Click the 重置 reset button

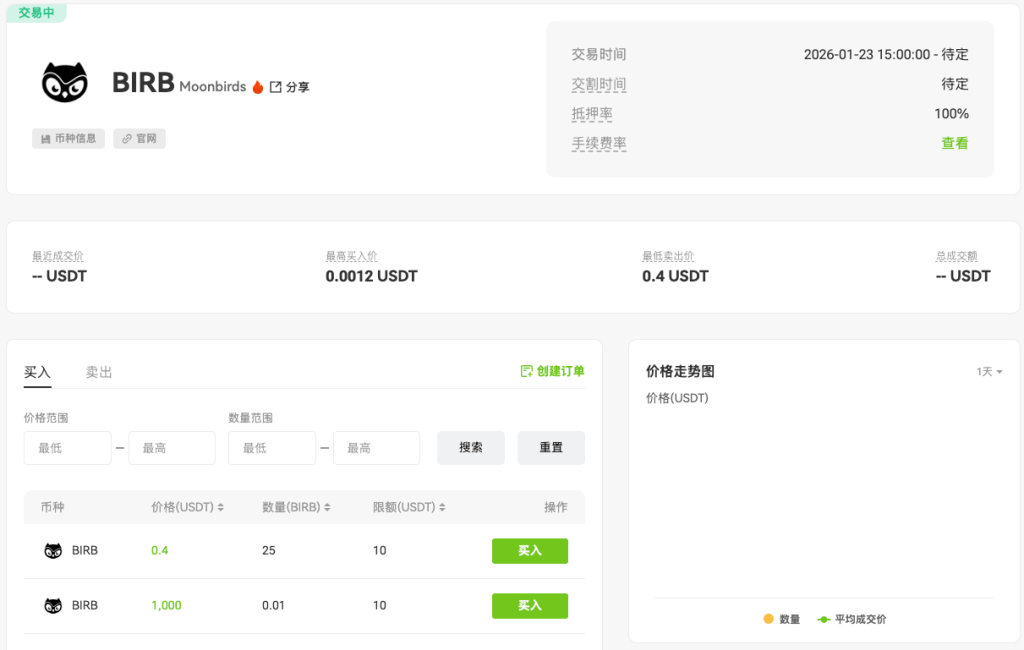click(551, 447)
